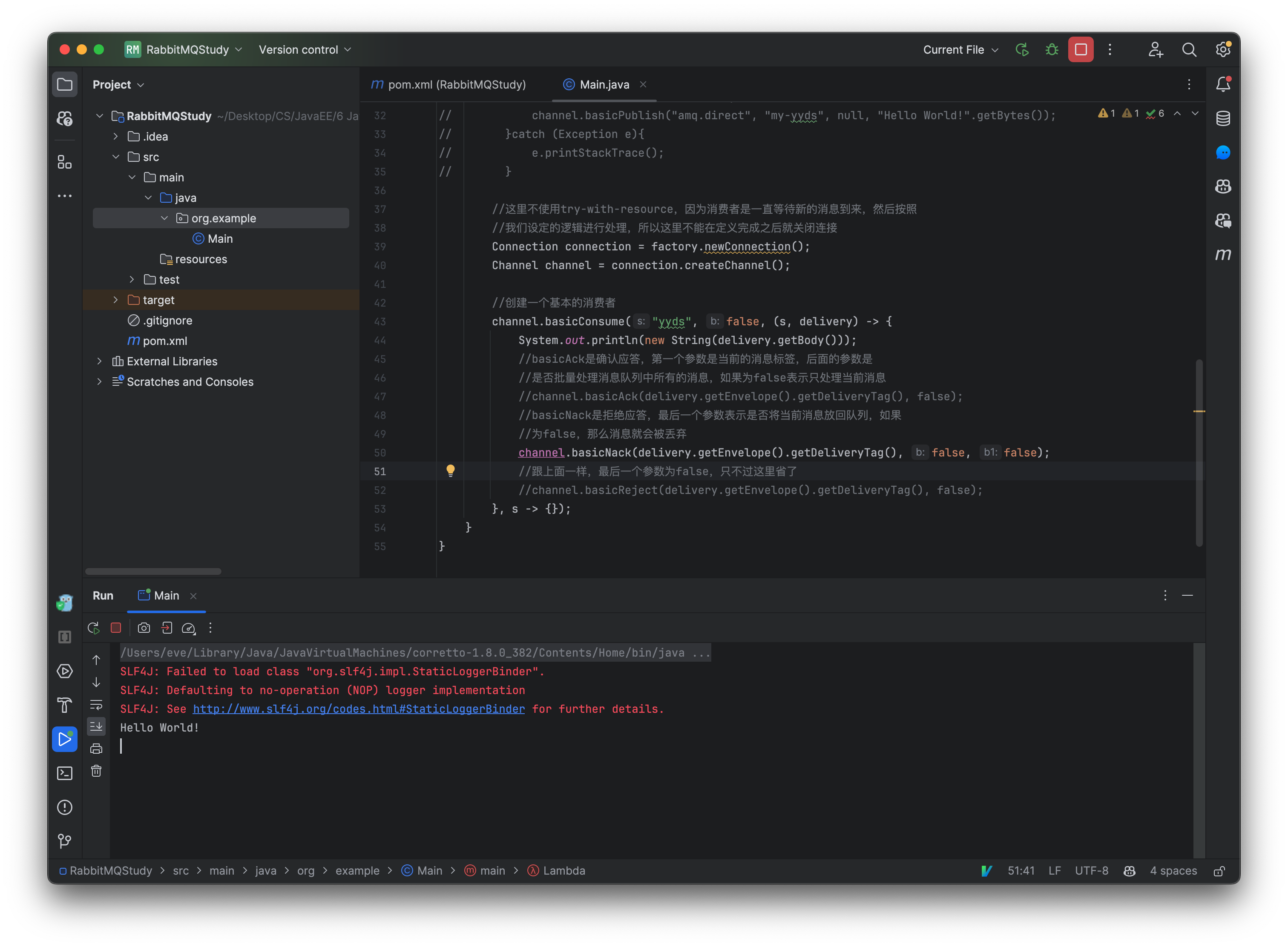1288x947 pixels.
Task: Toggle scroll to end of console output
Action: [x=96, y=726]
